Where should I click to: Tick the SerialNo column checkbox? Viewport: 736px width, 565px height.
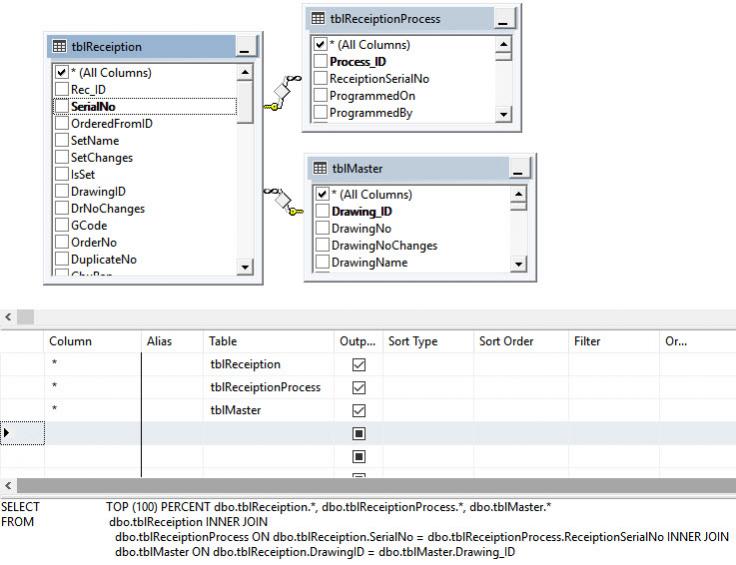pos(61,107)
